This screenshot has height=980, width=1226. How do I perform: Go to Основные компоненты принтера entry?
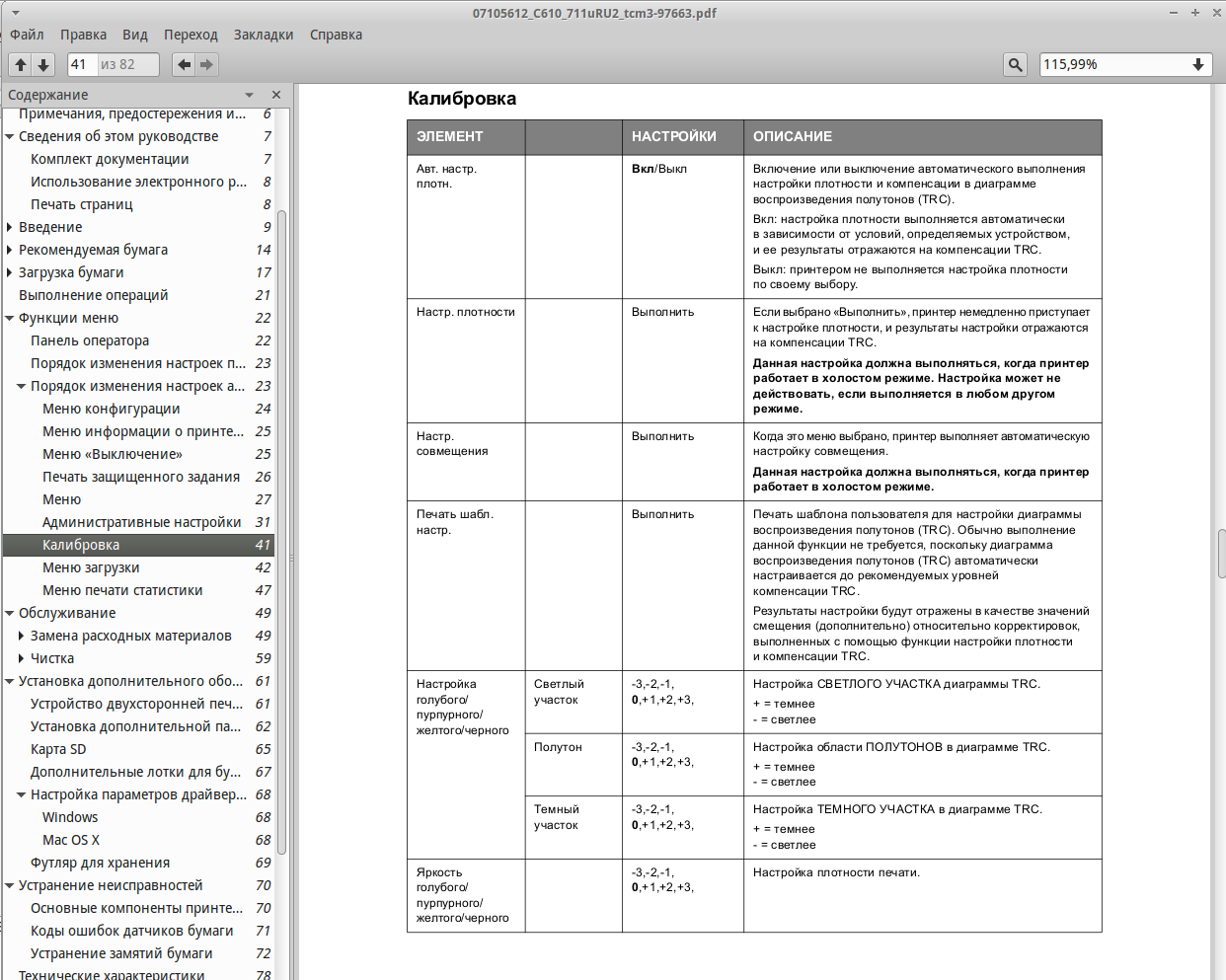138,908
